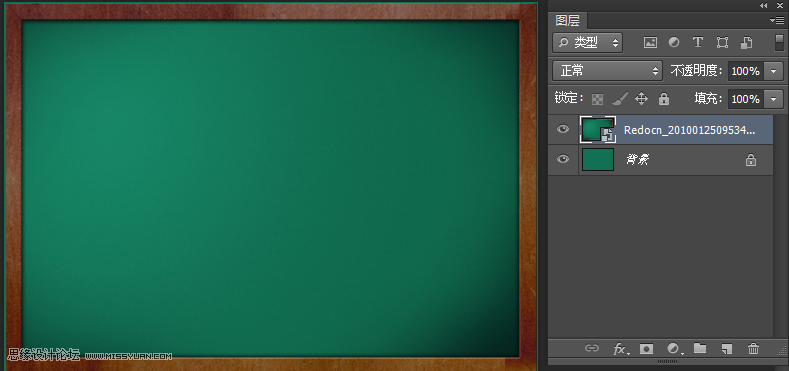Filter layers by shape layer icon
The width and height of the screenshot is (789, 371).
722,43
